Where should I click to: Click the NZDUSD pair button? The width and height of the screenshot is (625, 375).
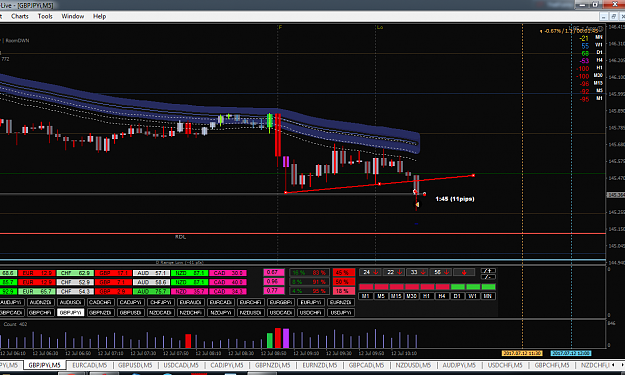(251, 313)
